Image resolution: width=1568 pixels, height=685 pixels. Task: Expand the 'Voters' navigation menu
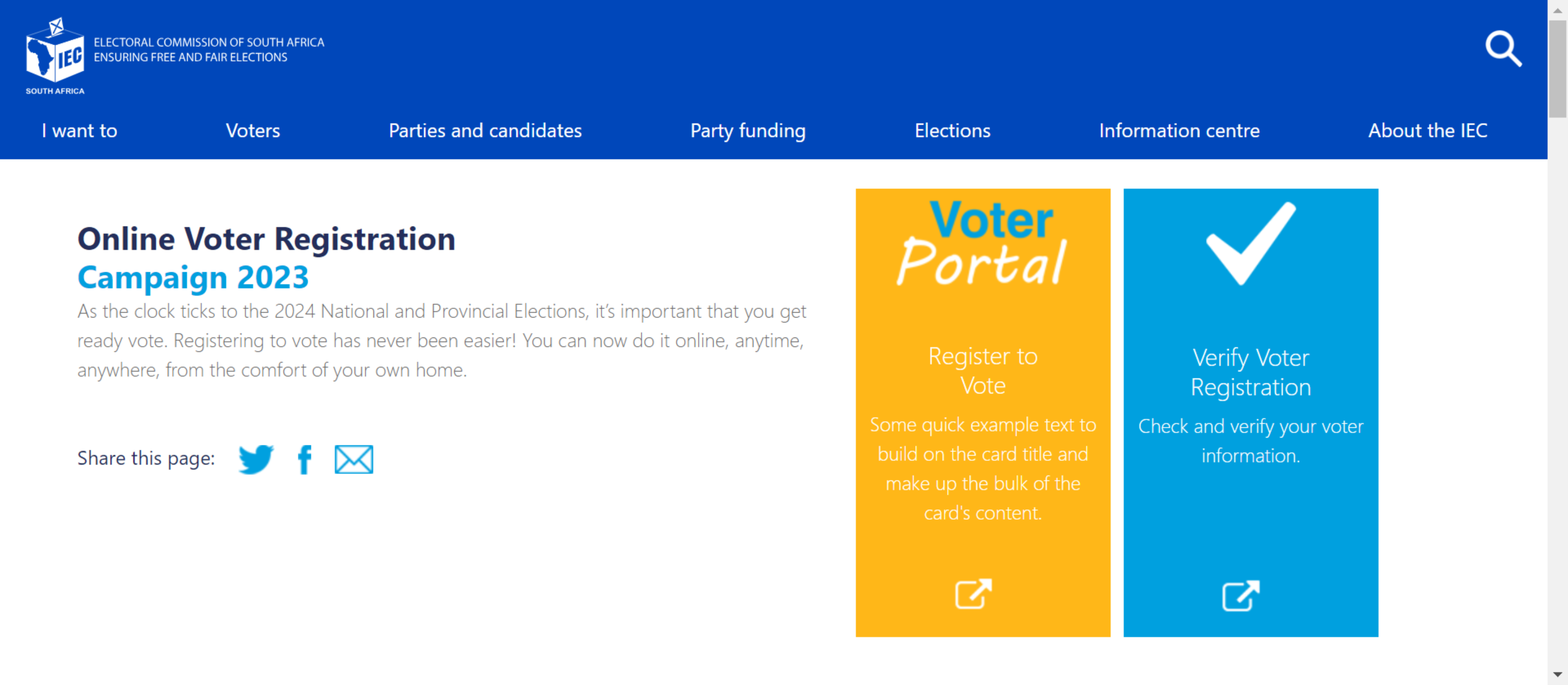click(x=253, y=130)
